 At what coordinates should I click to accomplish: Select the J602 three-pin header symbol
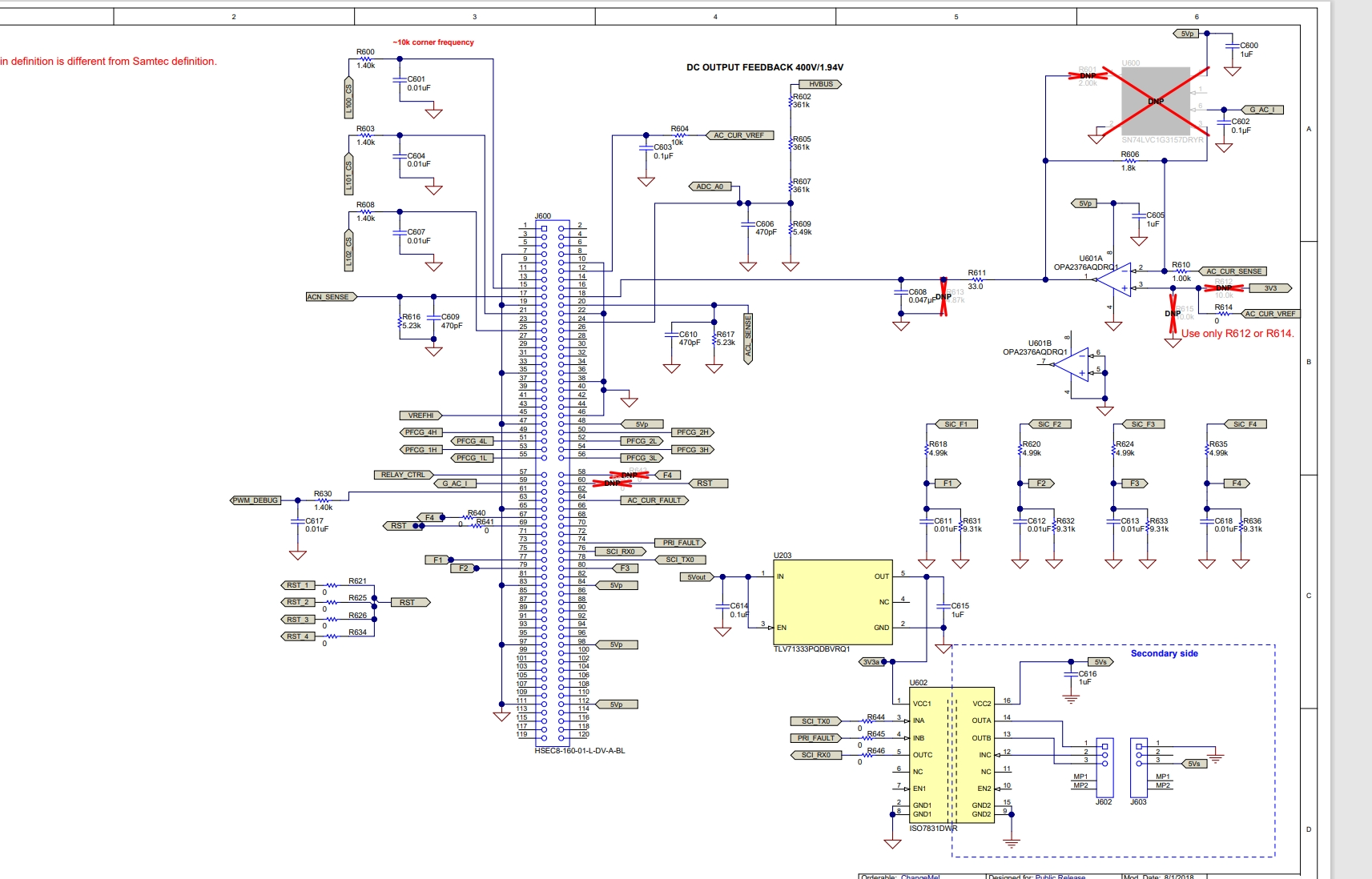(1104, 764)
